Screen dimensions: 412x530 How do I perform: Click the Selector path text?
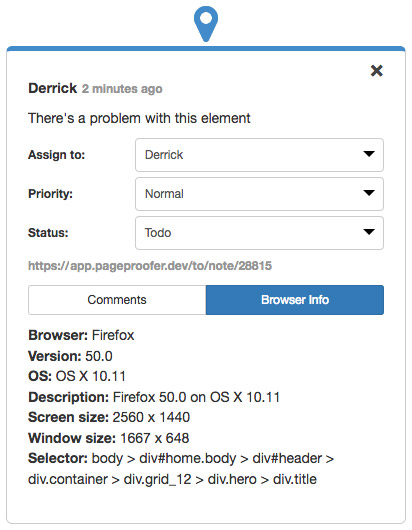(x=181, y=469)
